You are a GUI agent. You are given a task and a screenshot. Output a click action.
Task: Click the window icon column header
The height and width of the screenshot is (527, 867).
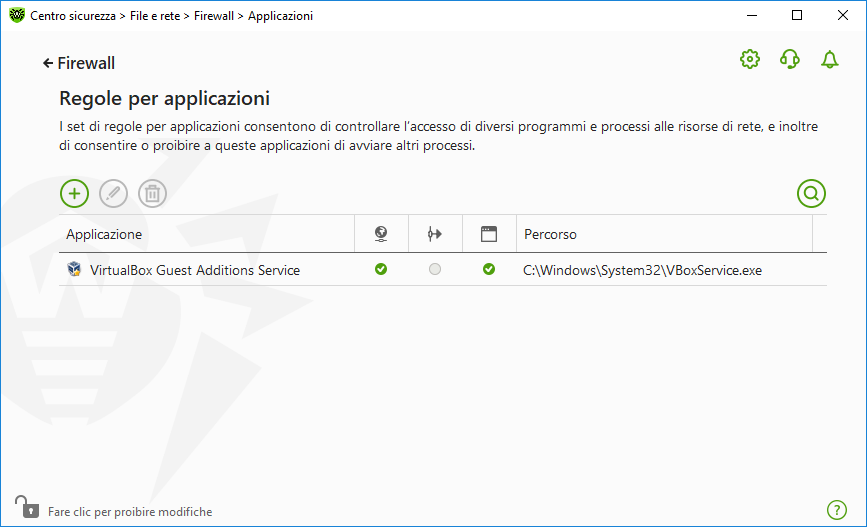pos(489,234)
